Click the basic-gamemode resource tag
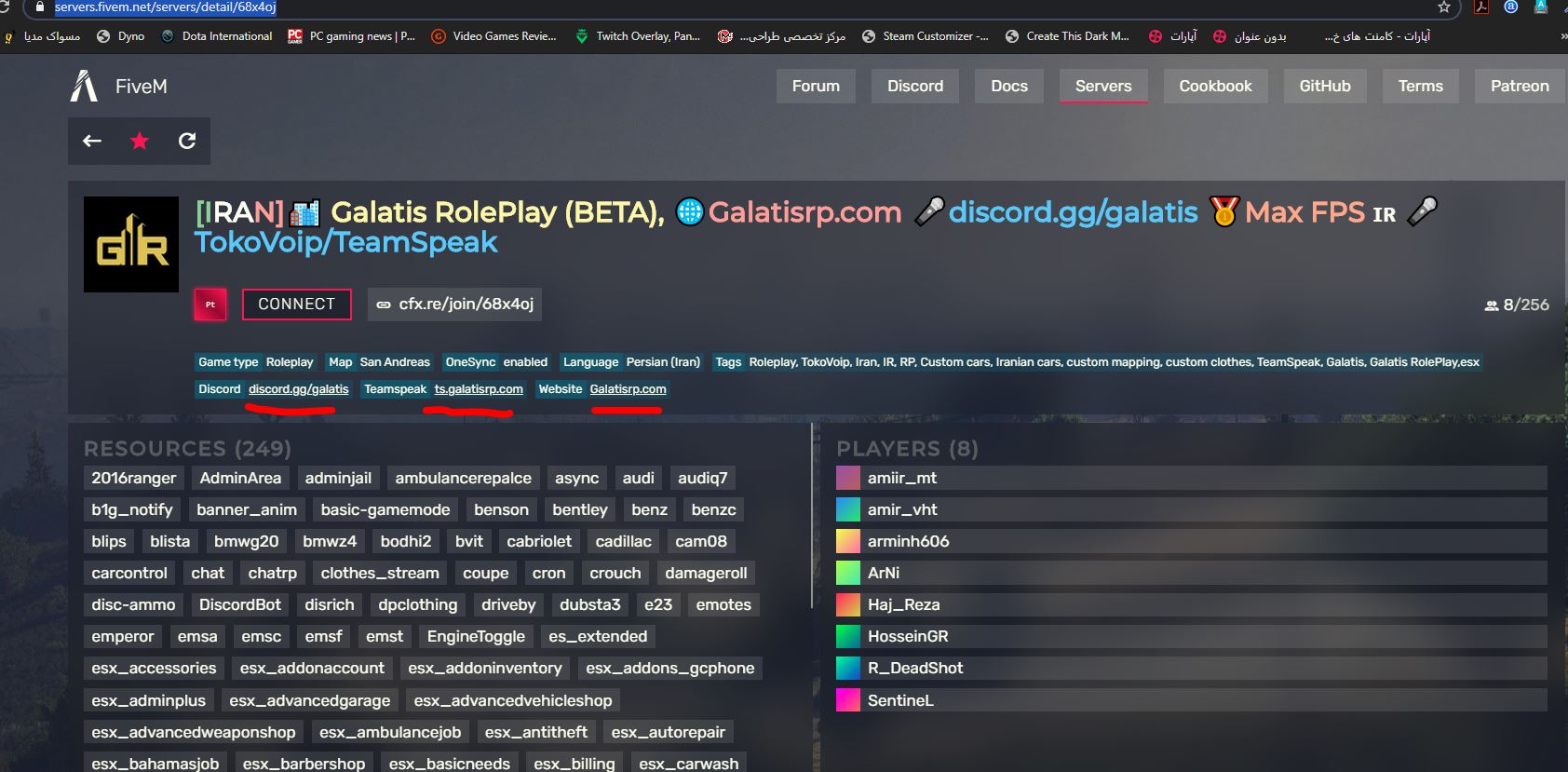This screenshot has height=772, width=1568. [x=385, y=509]
